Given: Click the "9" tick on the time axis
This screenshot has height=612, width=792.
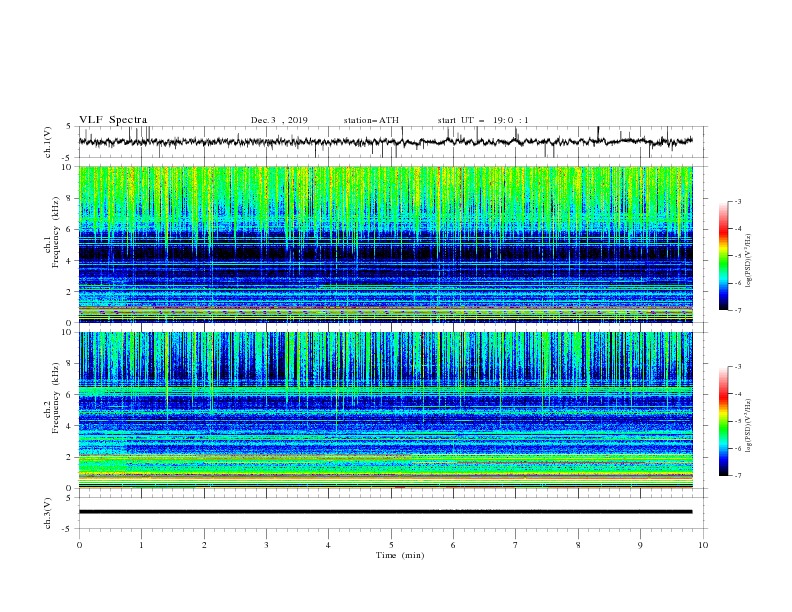Looking at the screenshot, I should [640, 545].
